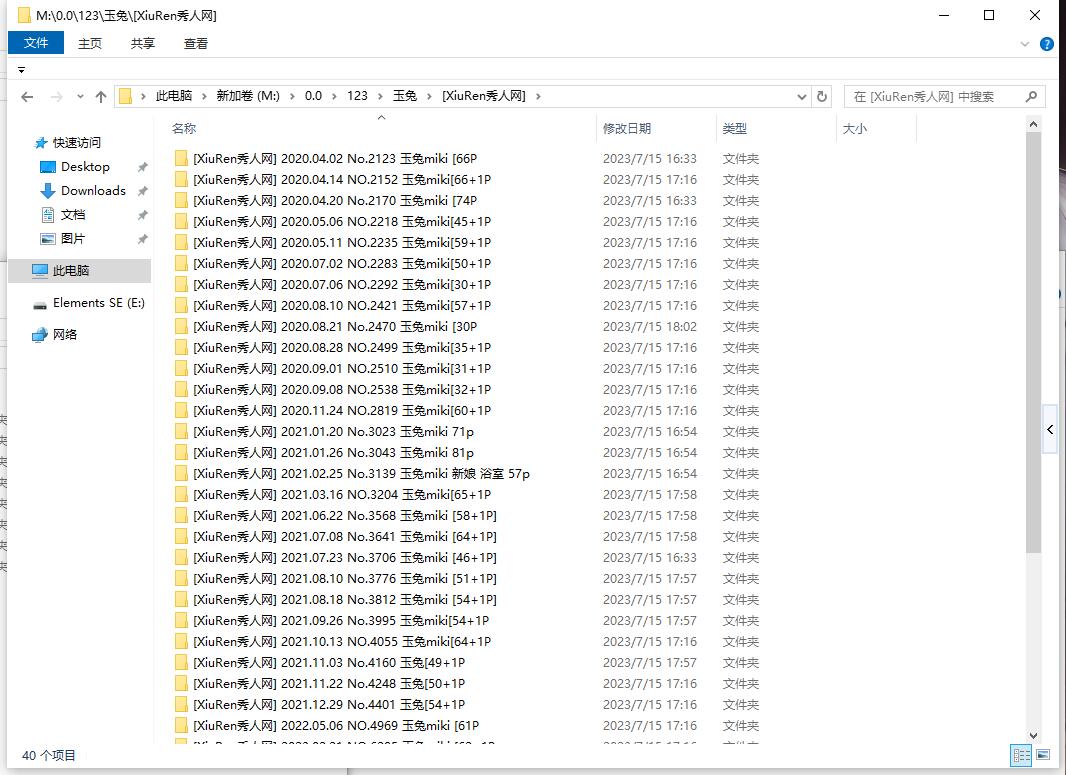Refresh the current folder view
Viewport: 1066px width, 775px height.
tap(822, 97)
